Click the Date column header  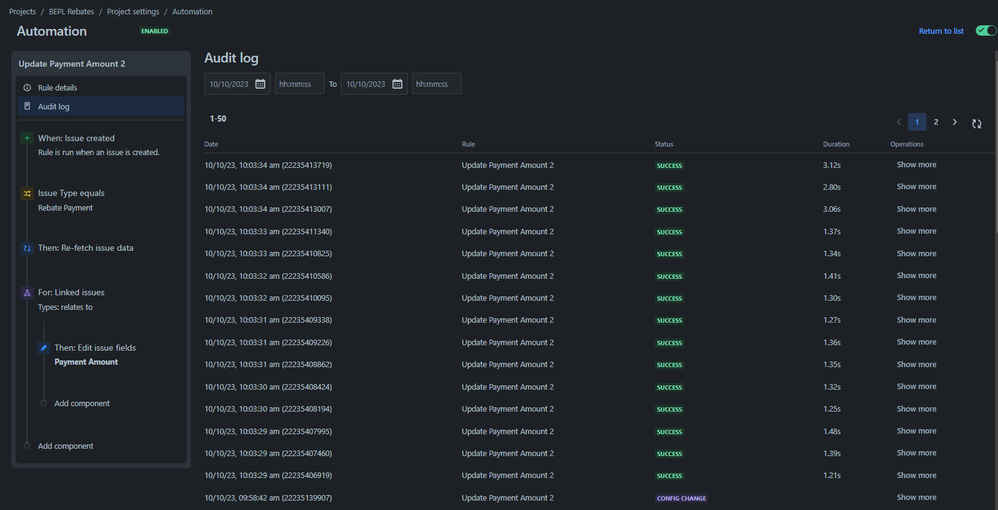pos(211,145)
